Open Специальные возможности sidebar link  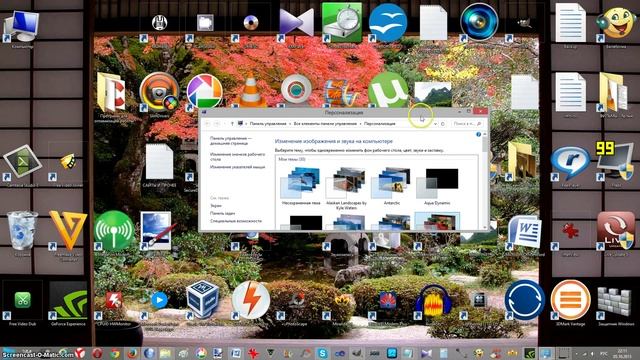point(236,221)
